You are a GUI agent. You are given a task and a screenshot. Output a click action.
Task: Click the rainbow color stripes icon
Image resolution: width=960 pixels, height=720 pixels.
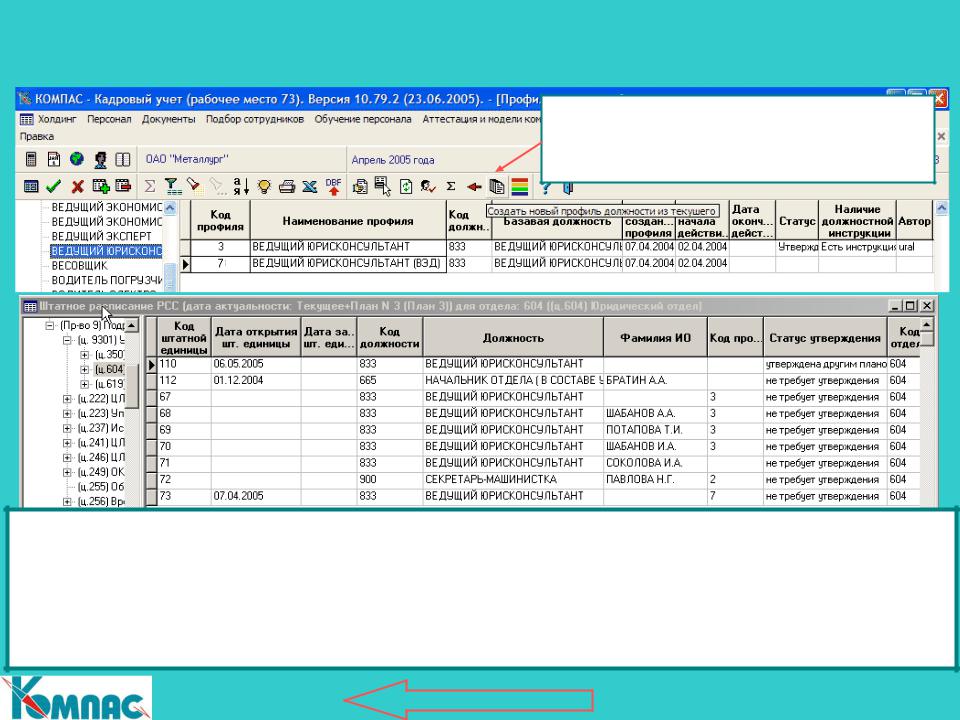520,186
